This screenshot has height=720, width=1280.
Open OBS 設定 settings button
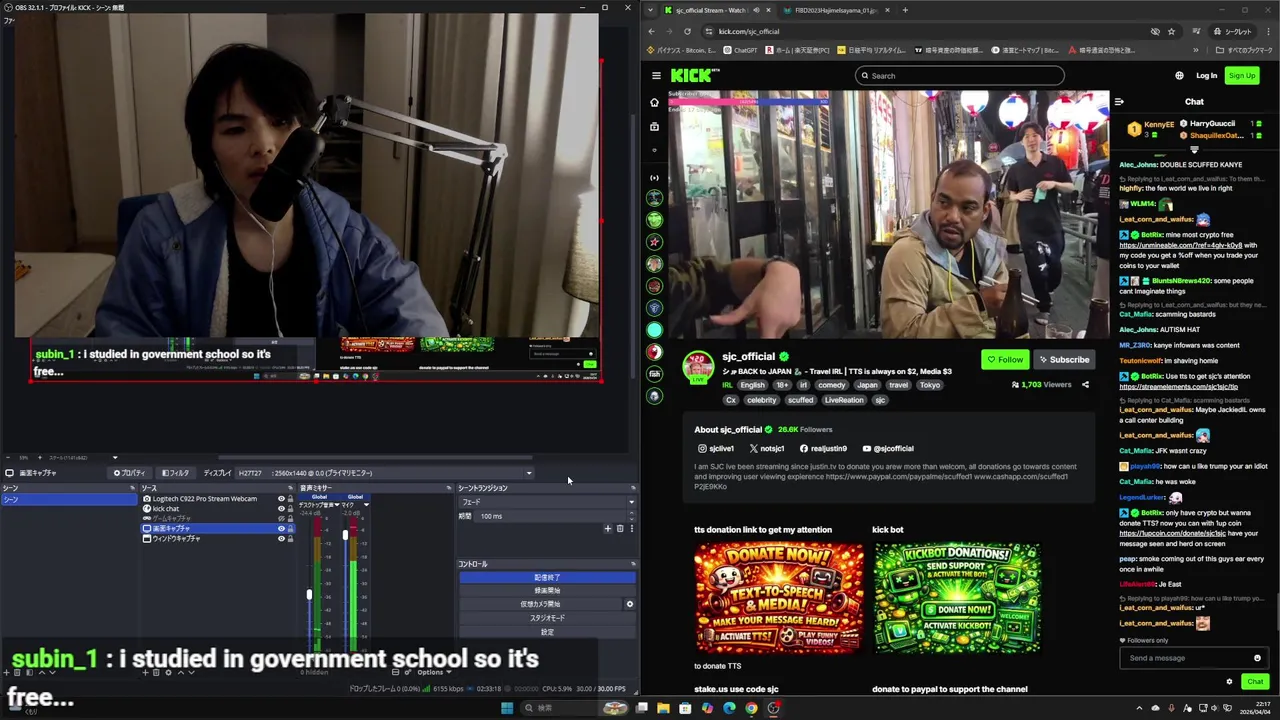pyautogui.click(x=547, y=632)
